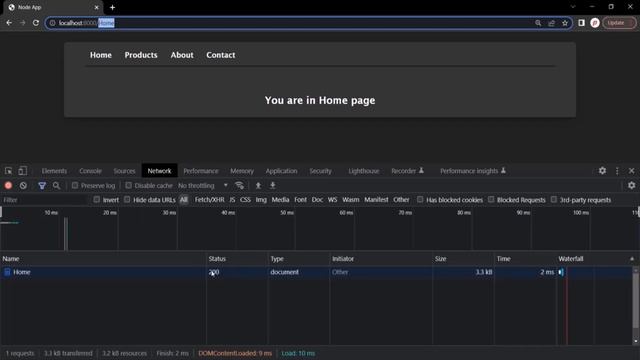Go back using the browser back arrow
Image resolution: width=640 pixels, height=360 pixels.
pyautogui.click(x=9, y=23)
